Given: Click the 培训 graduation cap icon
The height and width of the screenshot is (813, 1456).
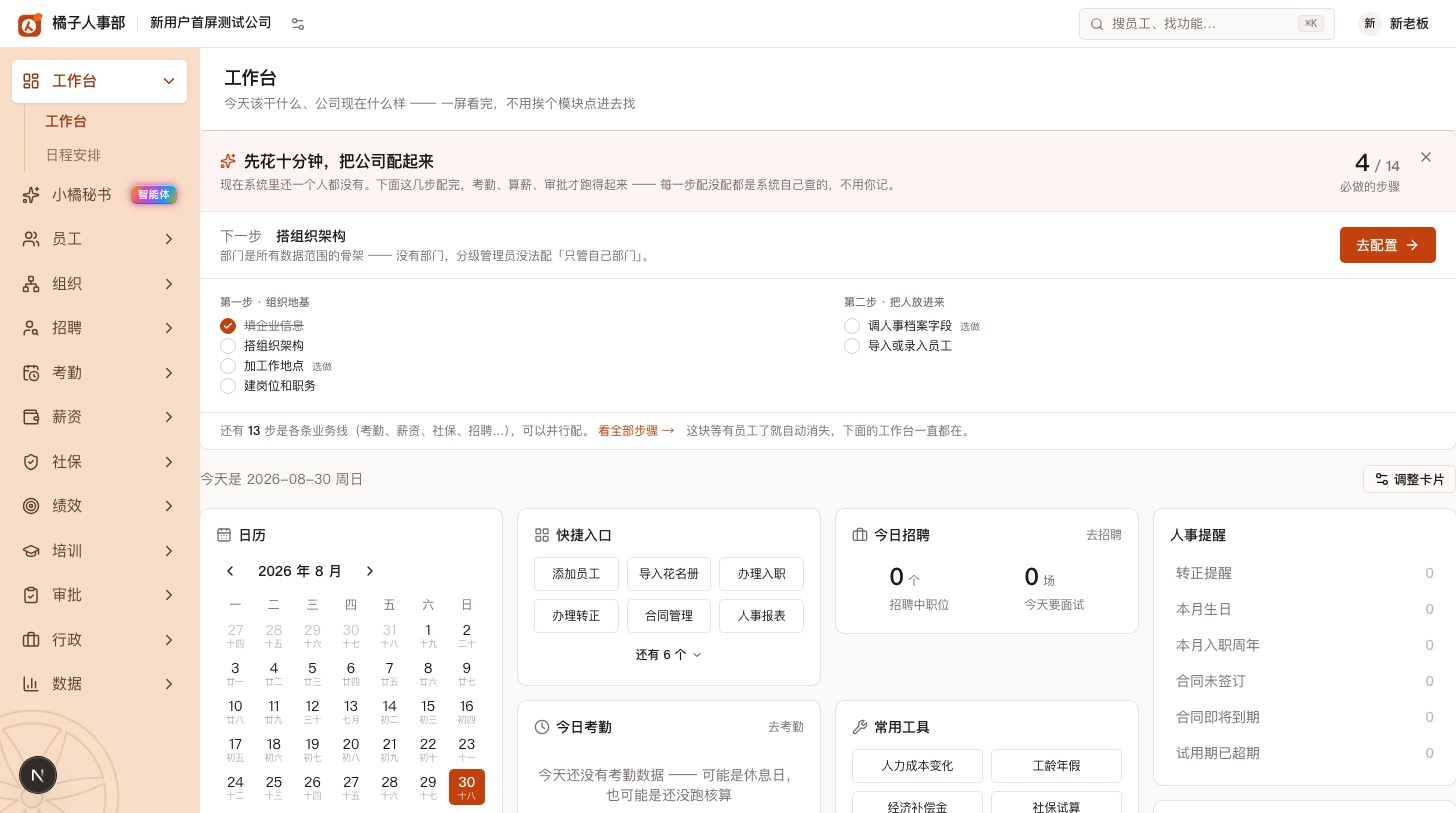Looking at the screenshot, I should 31,551.
